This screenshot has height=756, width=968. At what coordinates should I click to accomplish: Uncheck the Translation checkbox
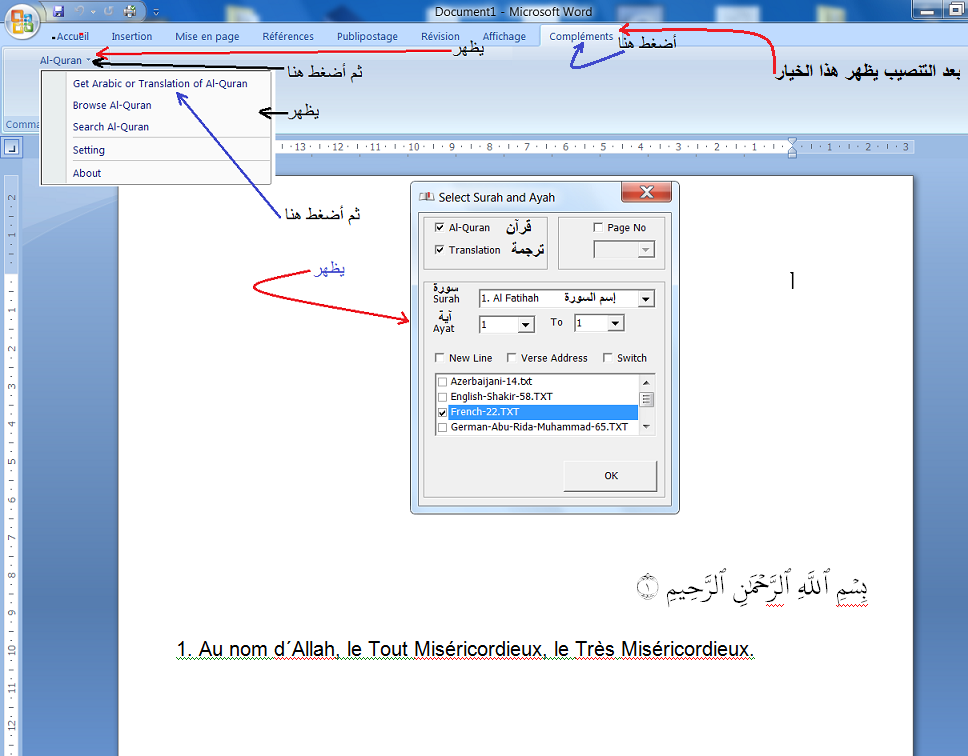[440, 249]
